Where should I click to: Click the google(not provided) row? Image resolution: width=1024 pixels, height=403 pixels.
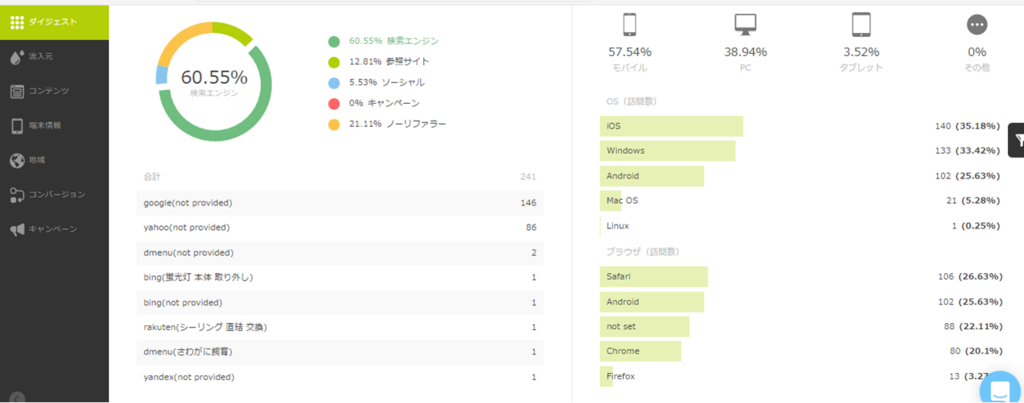[x=340, y=202]
